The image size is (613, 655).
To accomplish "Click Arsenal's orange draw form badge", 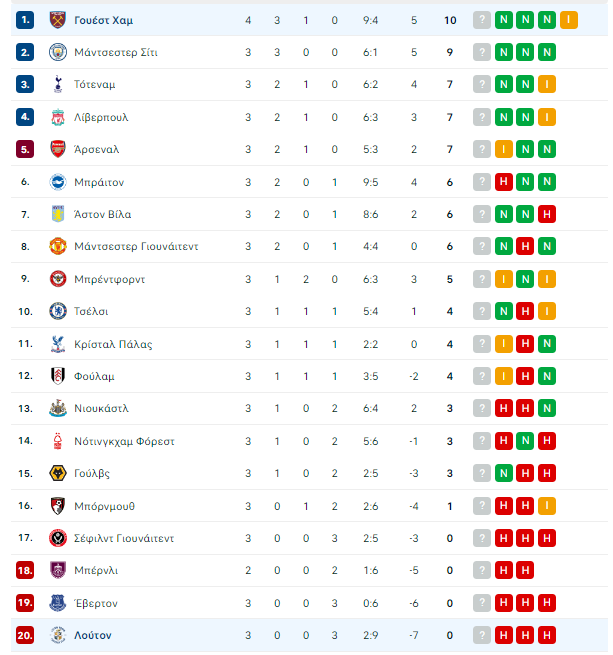I will click(504, 149).
